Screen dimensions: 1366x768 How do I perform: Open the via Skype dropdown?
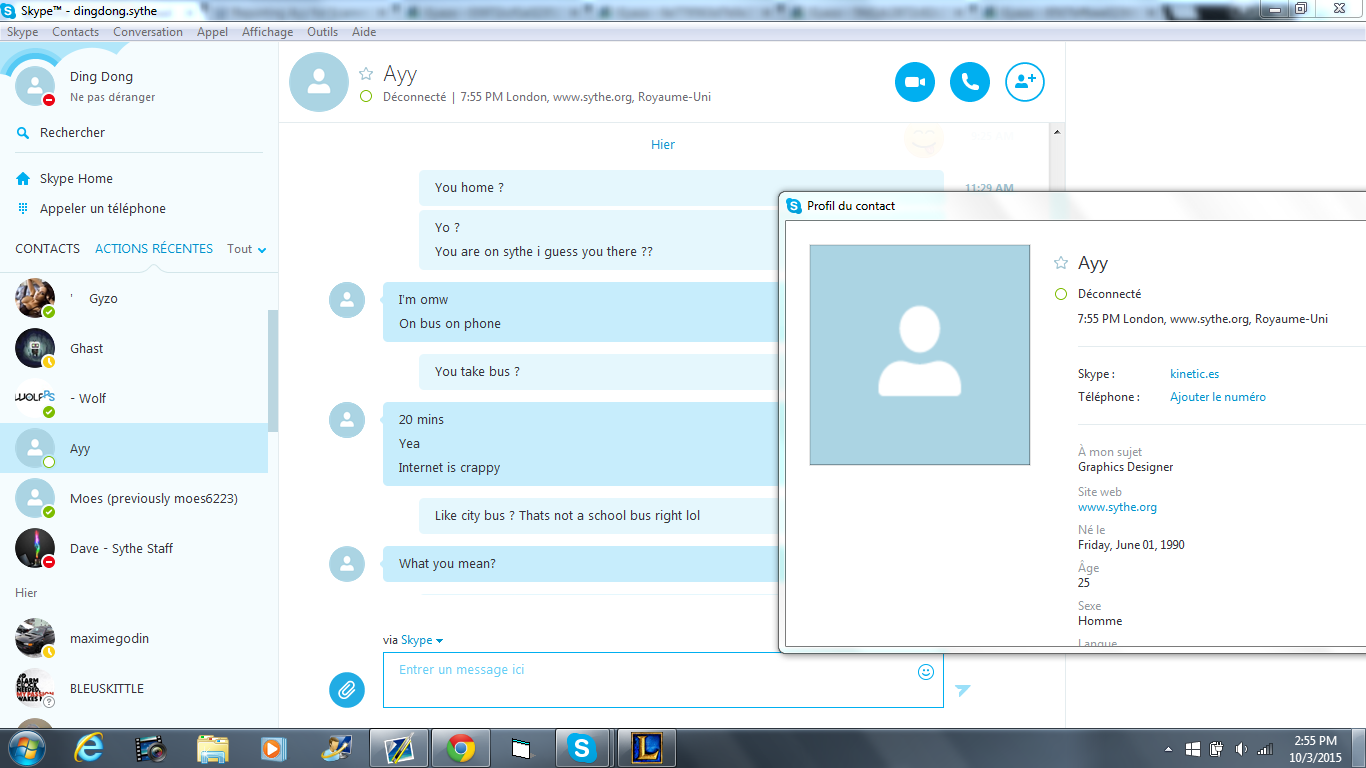click(422, 640)
